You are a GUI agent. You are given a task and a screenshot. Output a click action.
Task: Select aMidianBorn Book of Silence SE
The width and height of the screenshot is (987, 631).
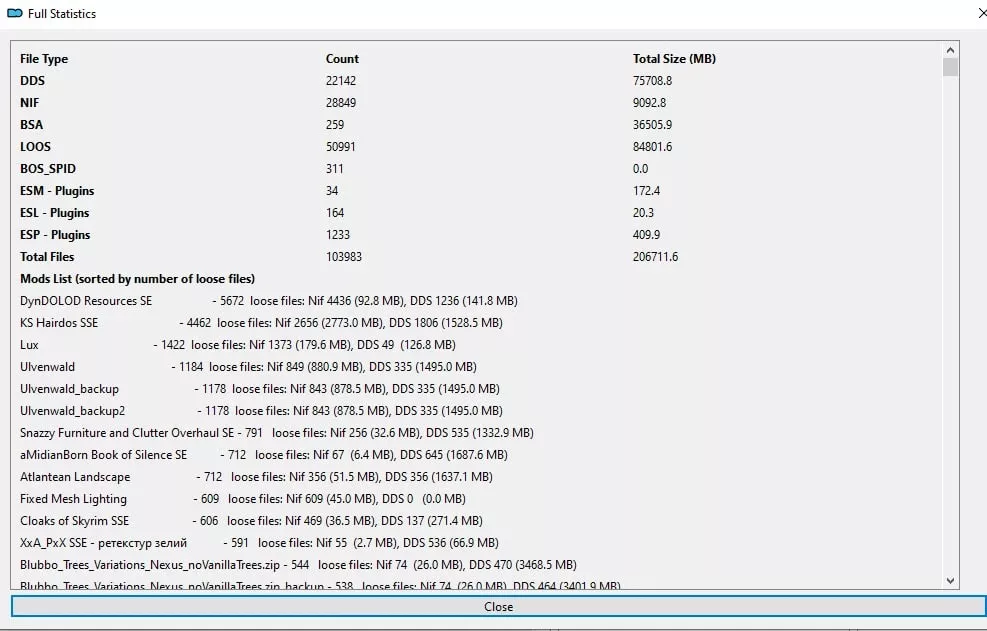(264, 455)
